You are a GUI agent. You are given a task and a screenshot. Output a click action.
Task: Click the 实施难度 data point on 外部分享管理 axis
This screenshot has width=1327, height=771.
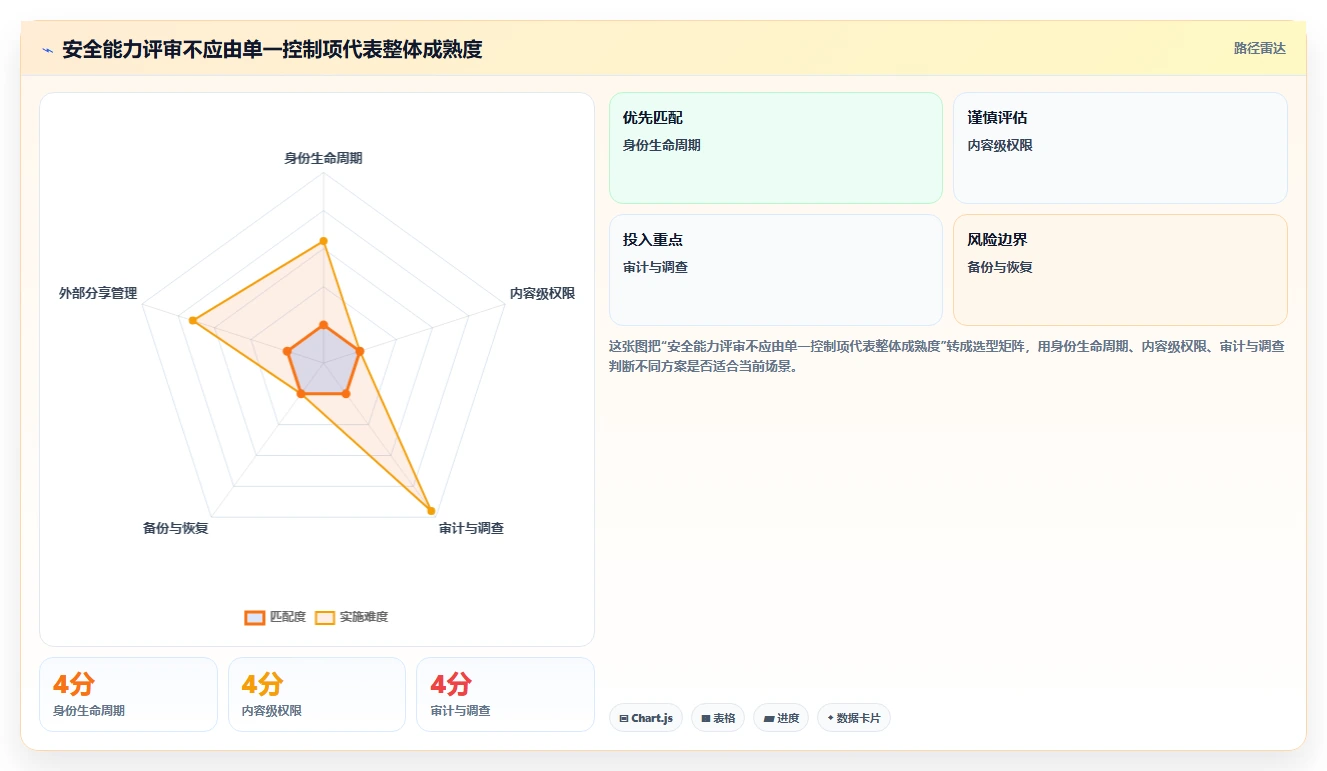(x=193, y=320)
